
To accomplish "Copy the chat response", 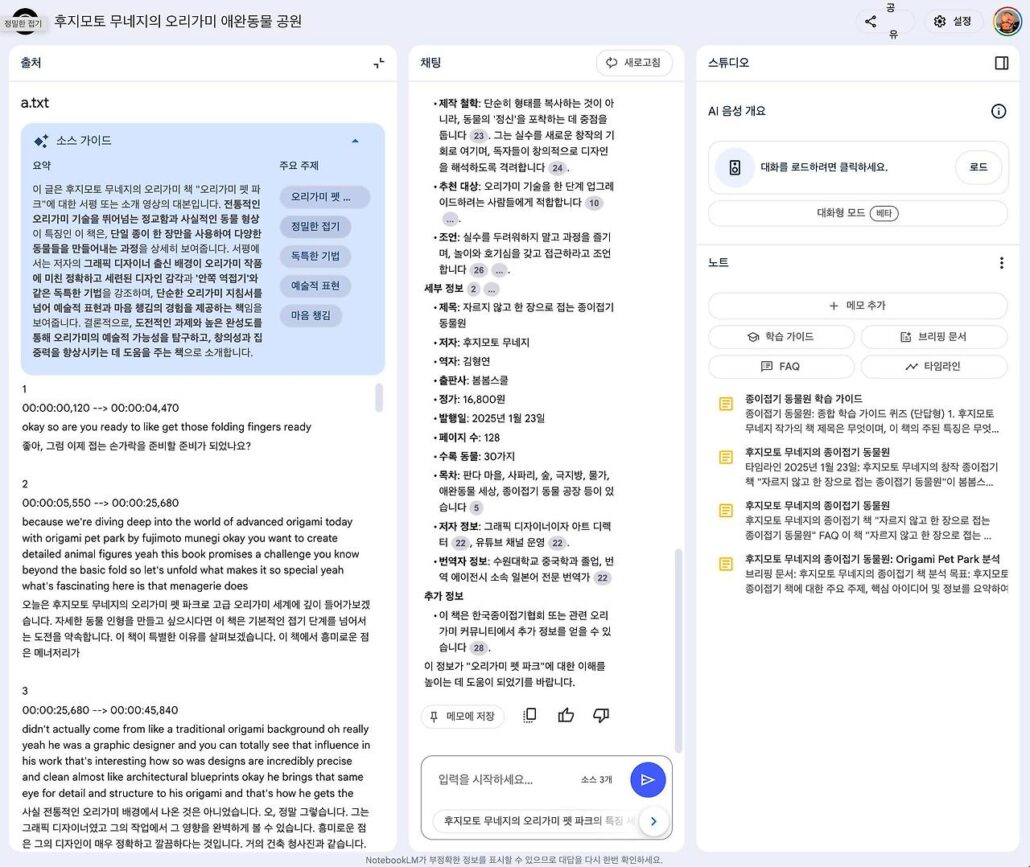I will point(530,715).
